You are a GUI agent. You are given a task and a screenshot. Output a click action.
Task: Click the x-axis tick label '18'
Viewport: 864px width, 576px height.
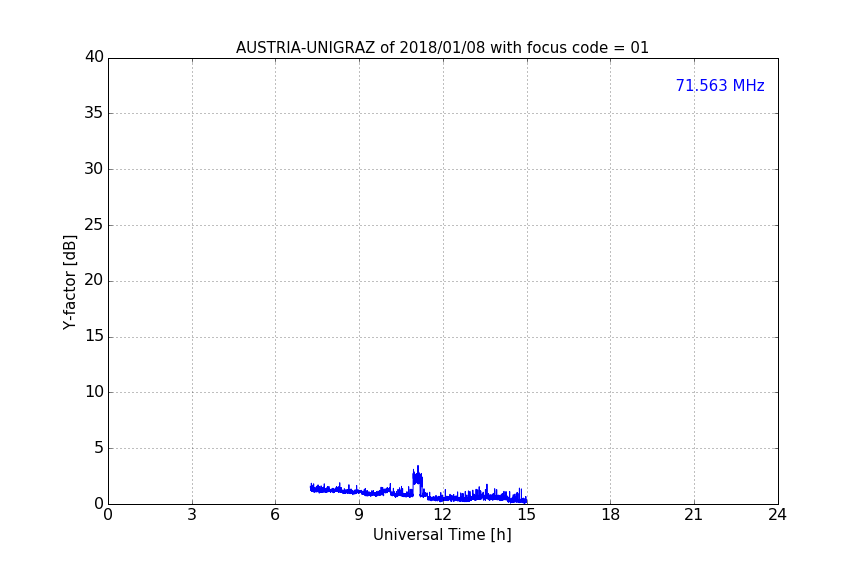click(611, 515)
